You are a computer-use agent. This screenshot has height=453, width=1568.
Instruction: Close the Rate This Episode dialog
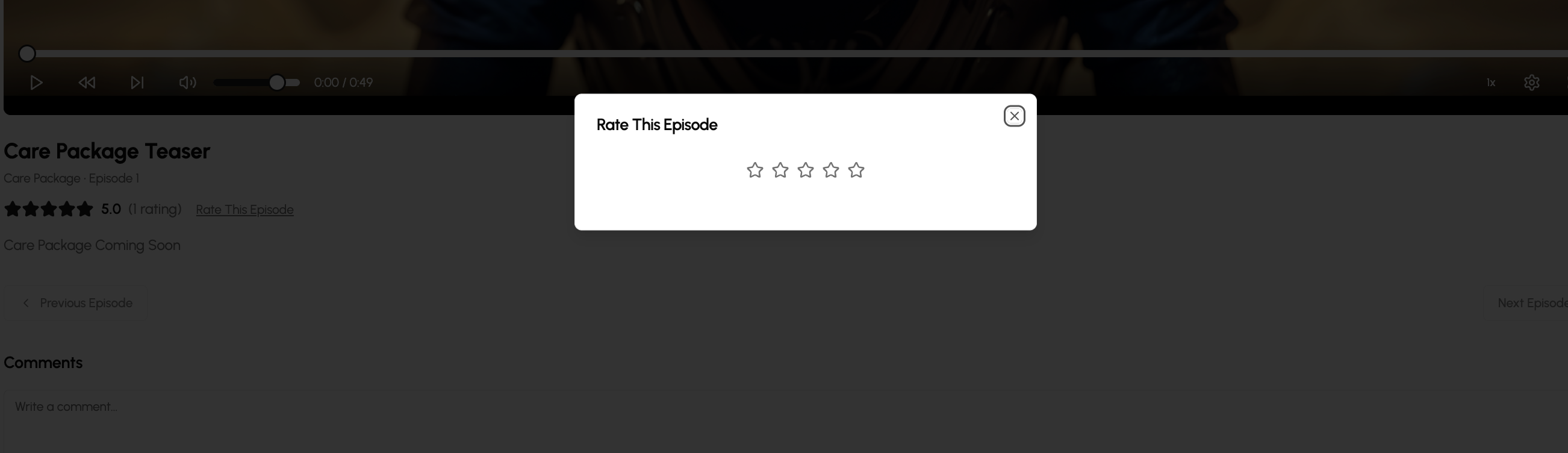(1014, 116)
